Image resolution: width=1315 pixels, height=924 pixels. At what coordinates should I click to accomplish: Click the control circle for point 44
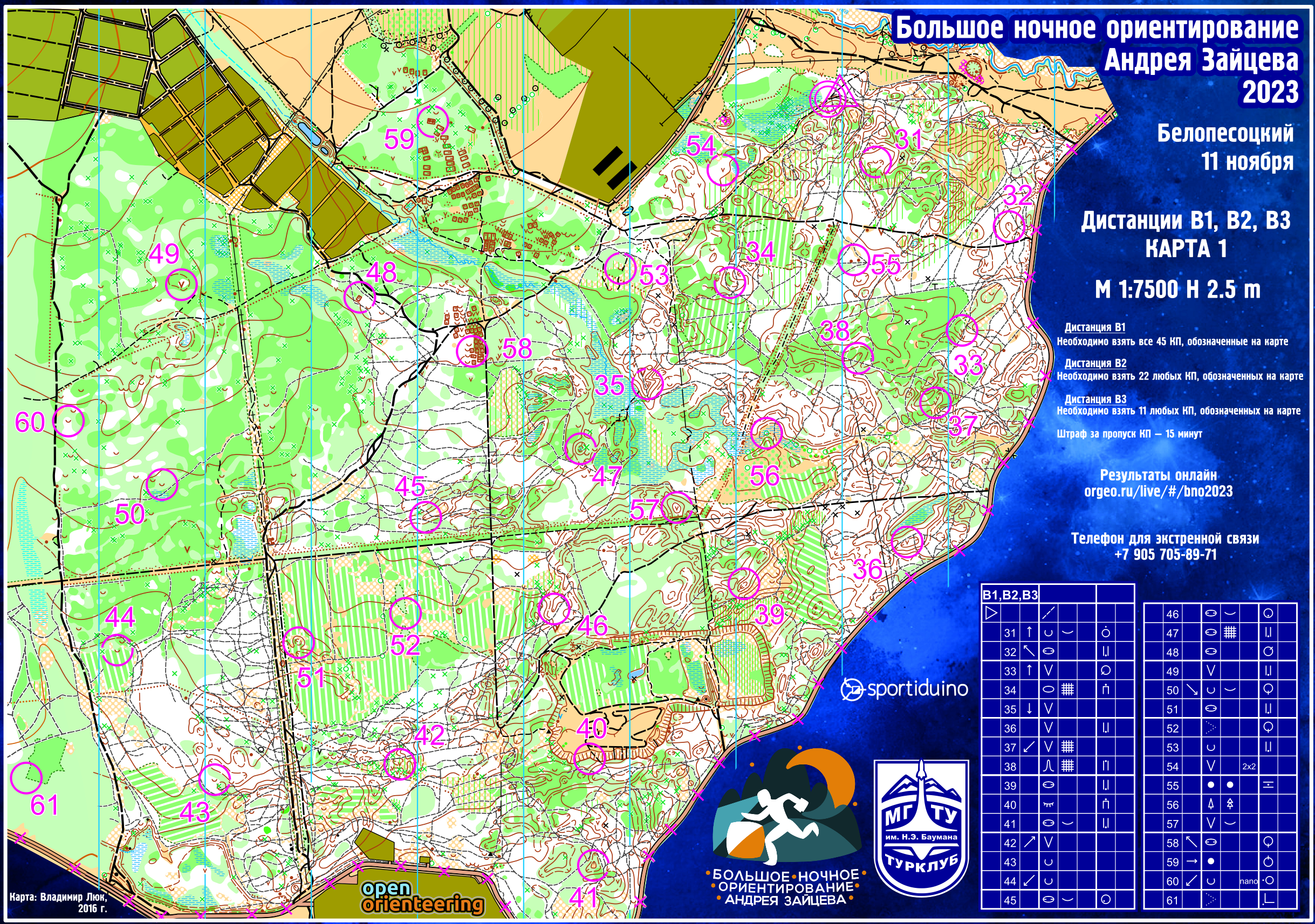[x=118, y=649]
